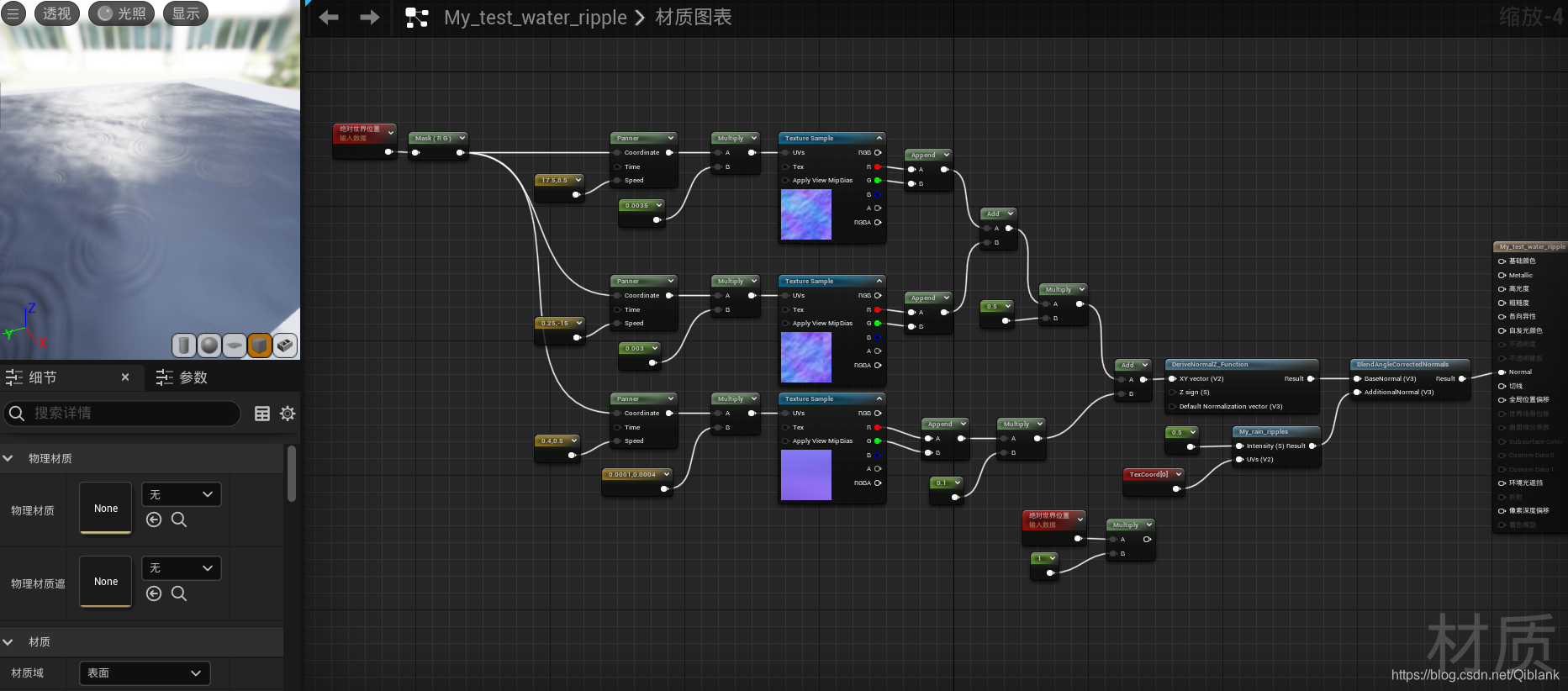
Task: Click the details panel vertical scrollbar
Action: (x=292, y=473)
